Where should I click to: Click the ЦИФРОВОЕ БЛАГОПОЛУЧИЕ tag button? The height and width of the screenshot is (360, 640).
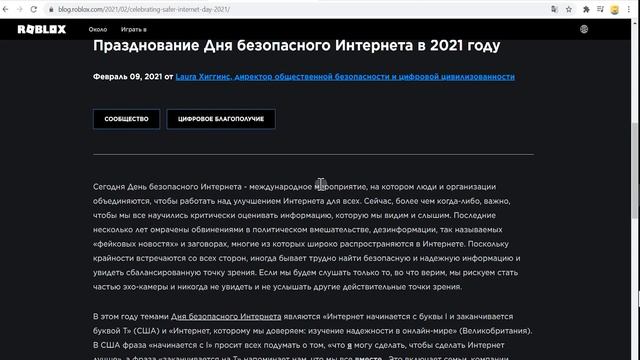point(221,119)
